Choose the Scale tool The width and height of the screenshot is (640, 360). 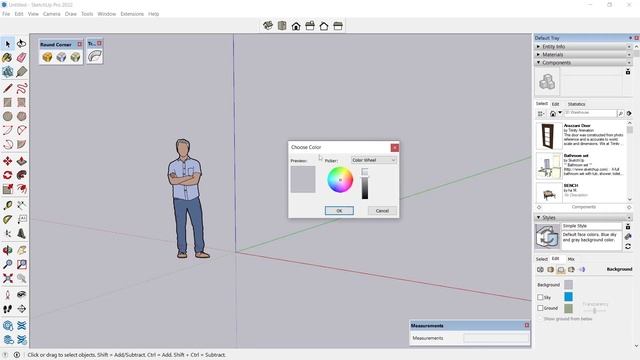pyautogui.click(x=8, y=189)
